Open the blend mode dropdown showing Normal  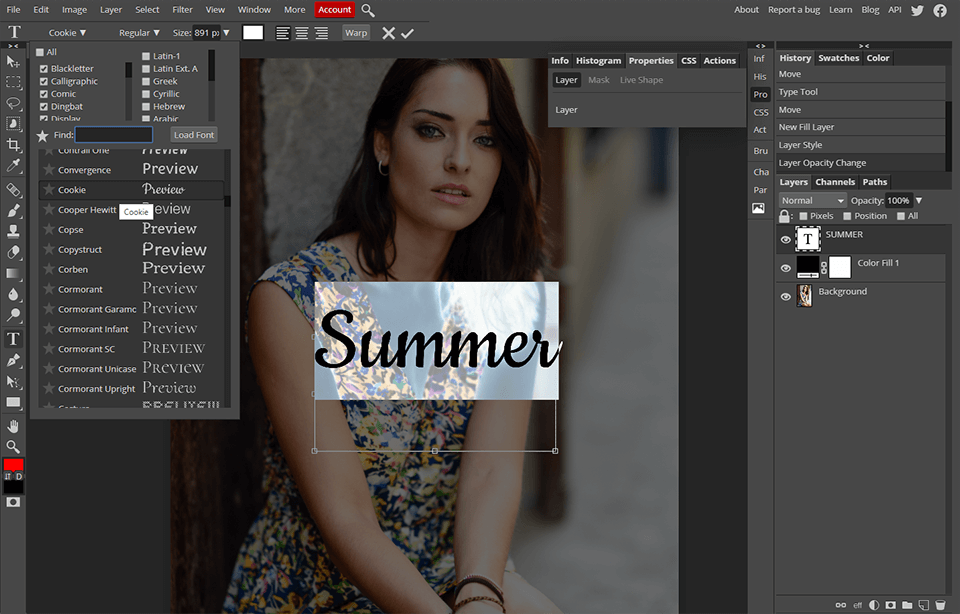(x=811, y=200)
